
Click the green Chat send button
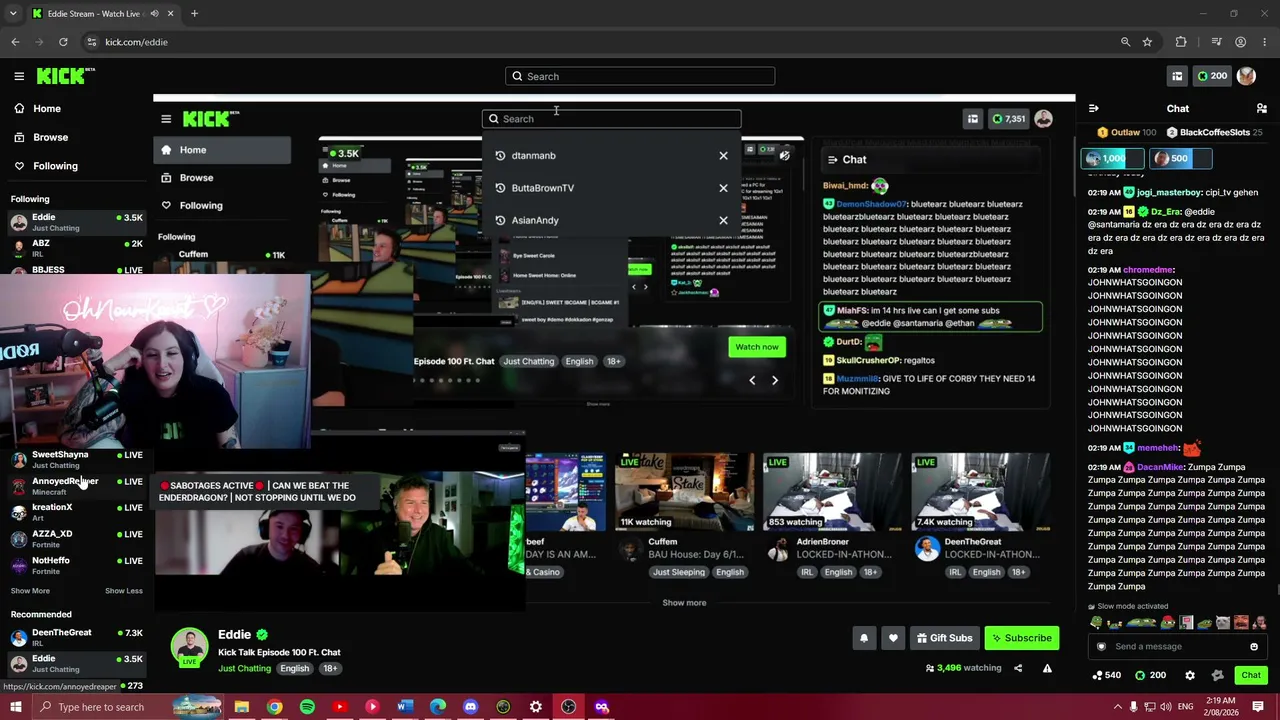(x=1251, y=675)
